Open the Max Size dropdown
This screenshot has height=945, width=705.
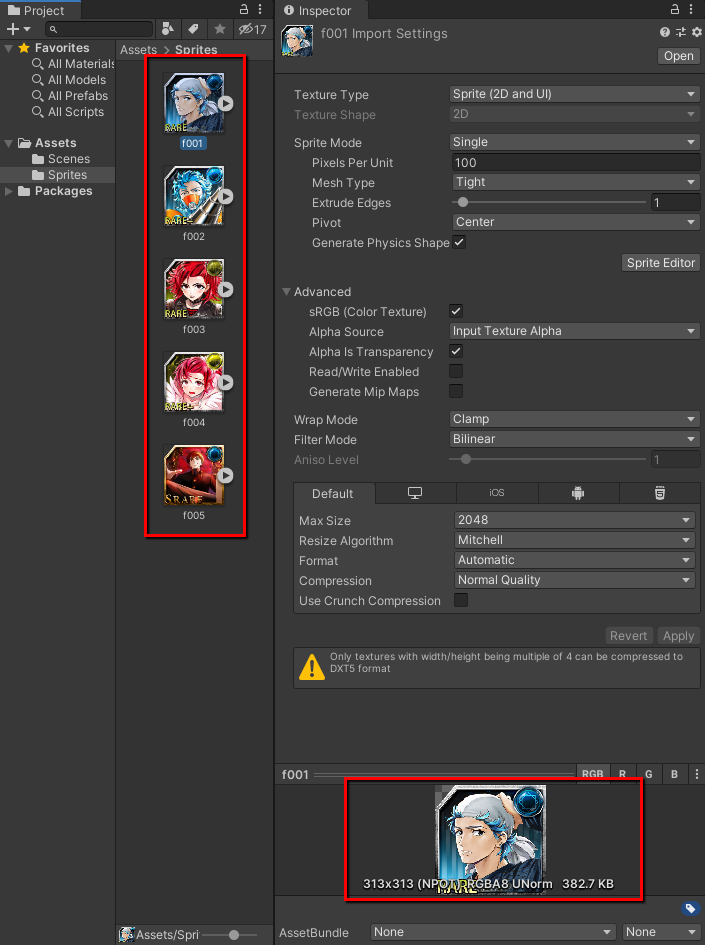[575, 520]
